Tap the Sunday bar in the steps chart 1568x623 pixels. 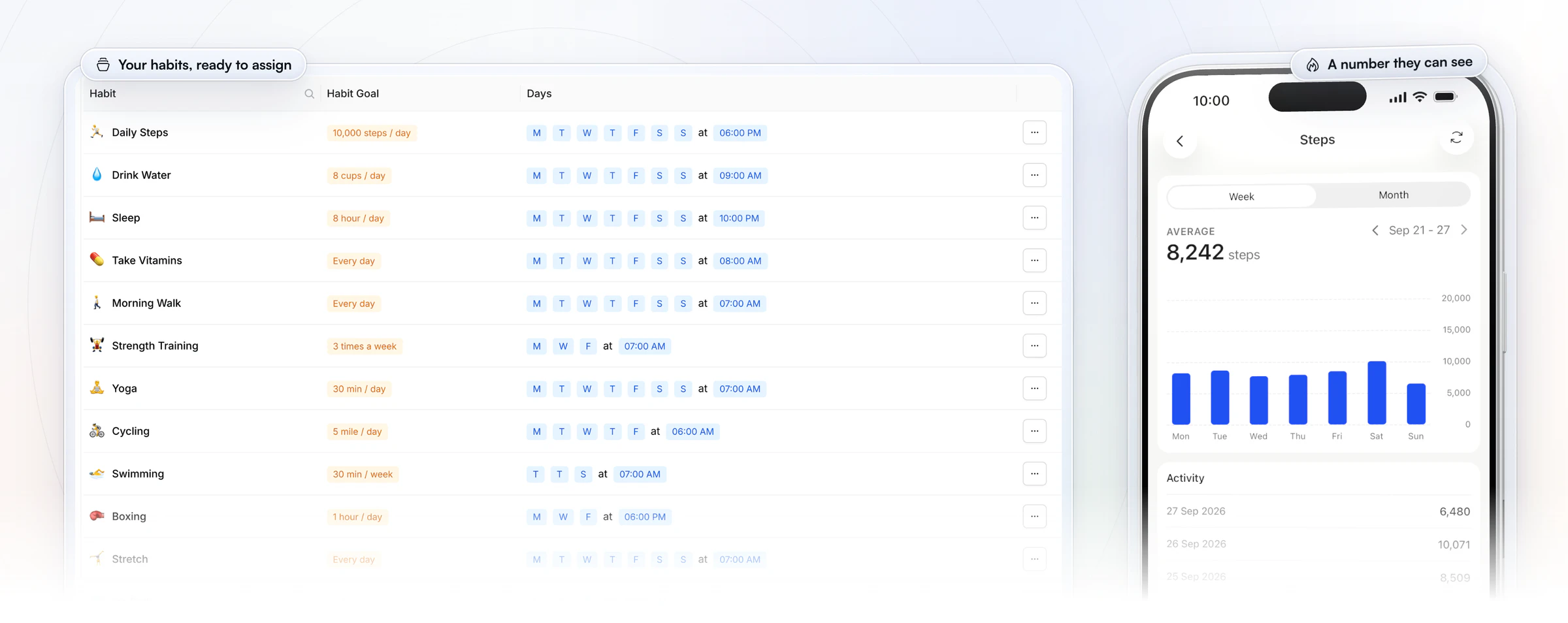[x=1416, y=404]
